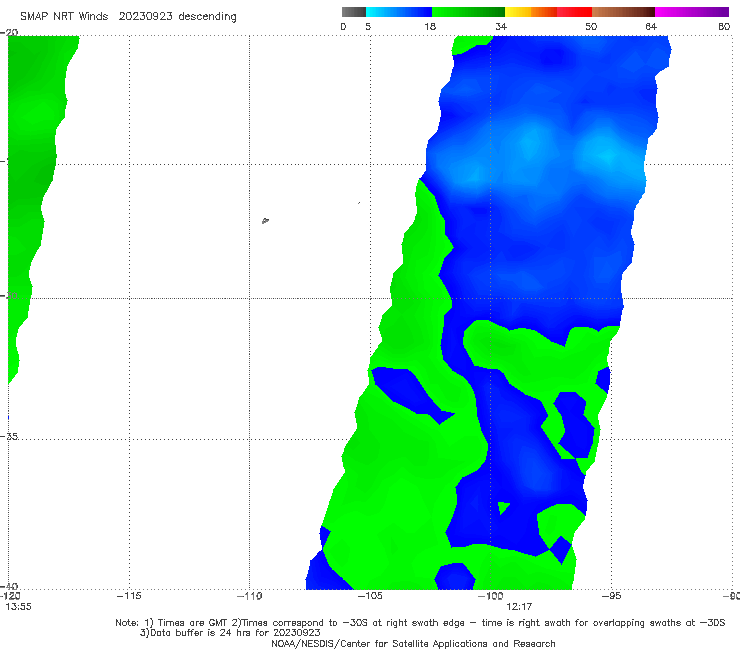Viewport: 740px width, 650px height.
Task: Click the NOAA/NESDIS credit line
Action: [413, 644]
